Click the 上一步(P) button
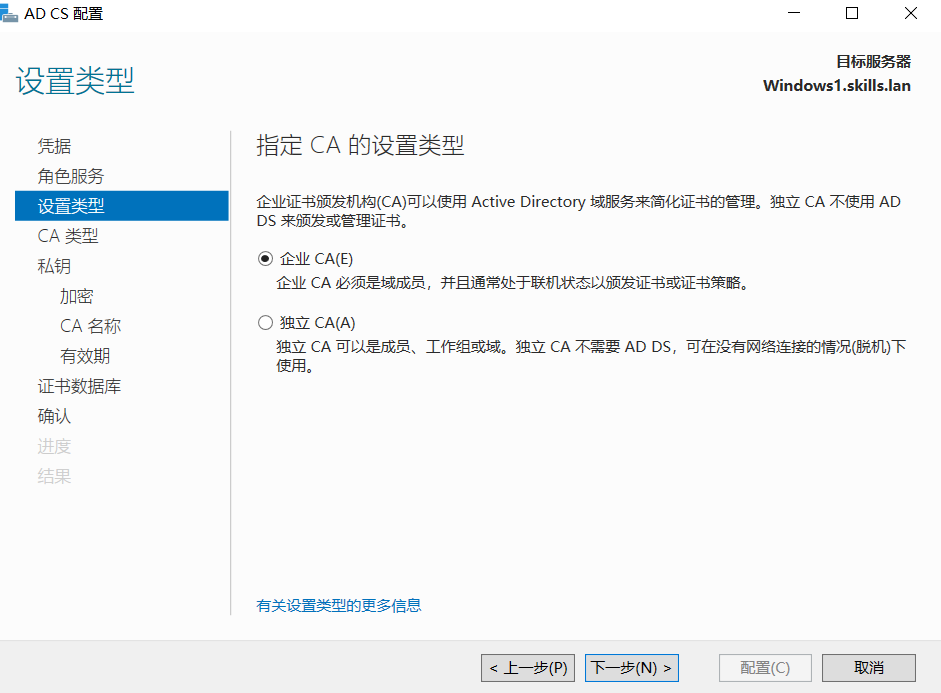This screenshot has width=941, height=693. 528,667
